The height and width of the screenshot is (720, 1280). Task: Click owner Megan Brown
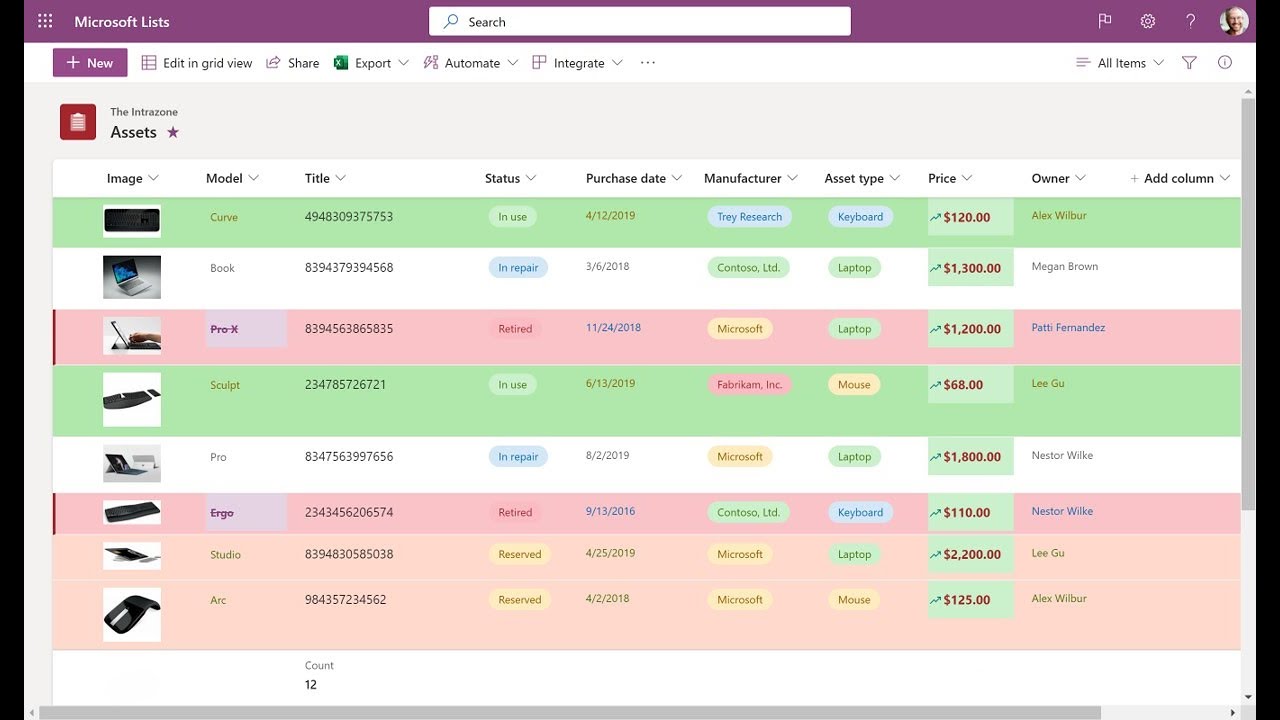pos(1064,267)
